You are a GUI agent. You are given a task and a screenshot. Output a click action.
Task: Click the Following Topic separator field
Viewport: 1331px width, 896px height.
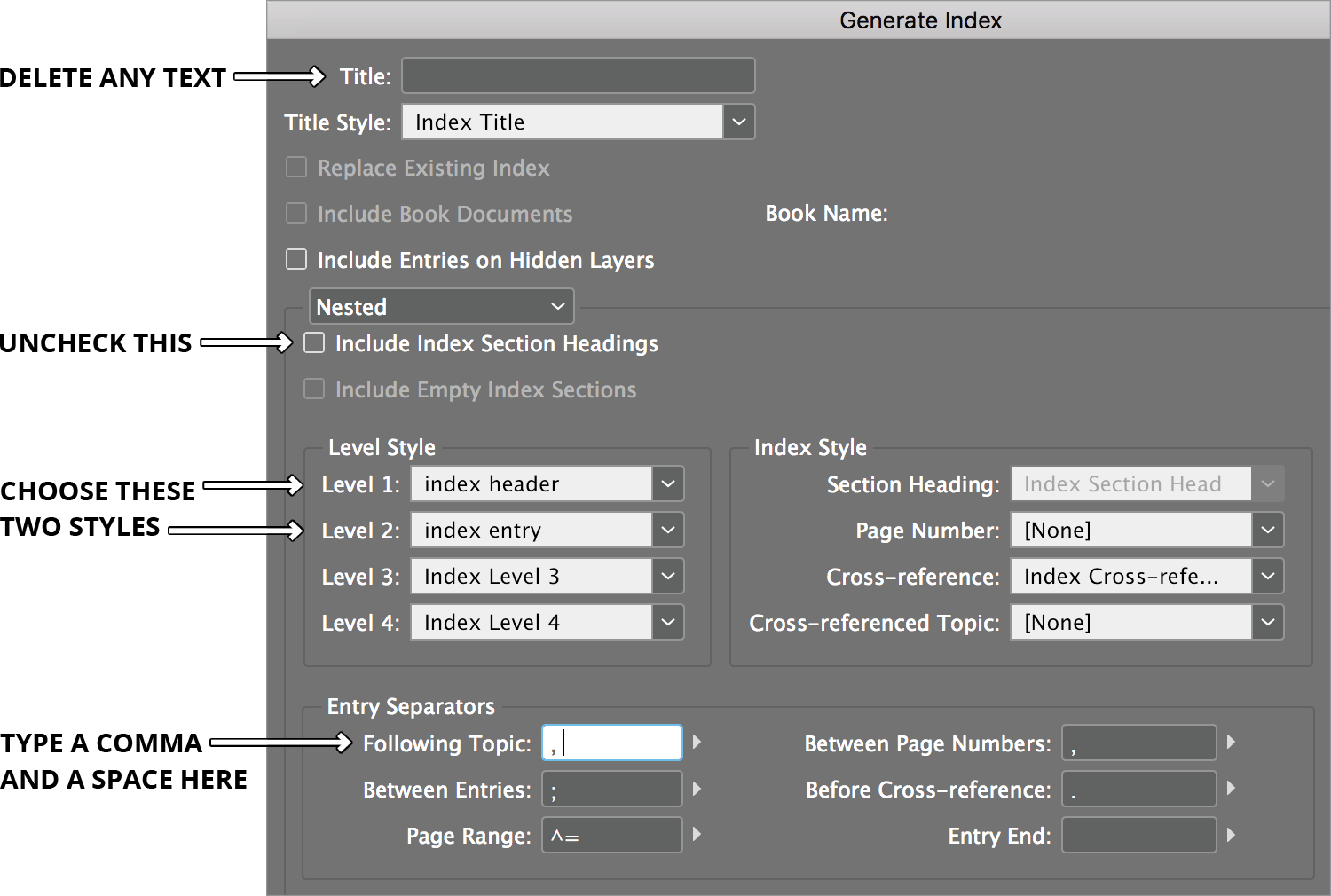[610, 742]
